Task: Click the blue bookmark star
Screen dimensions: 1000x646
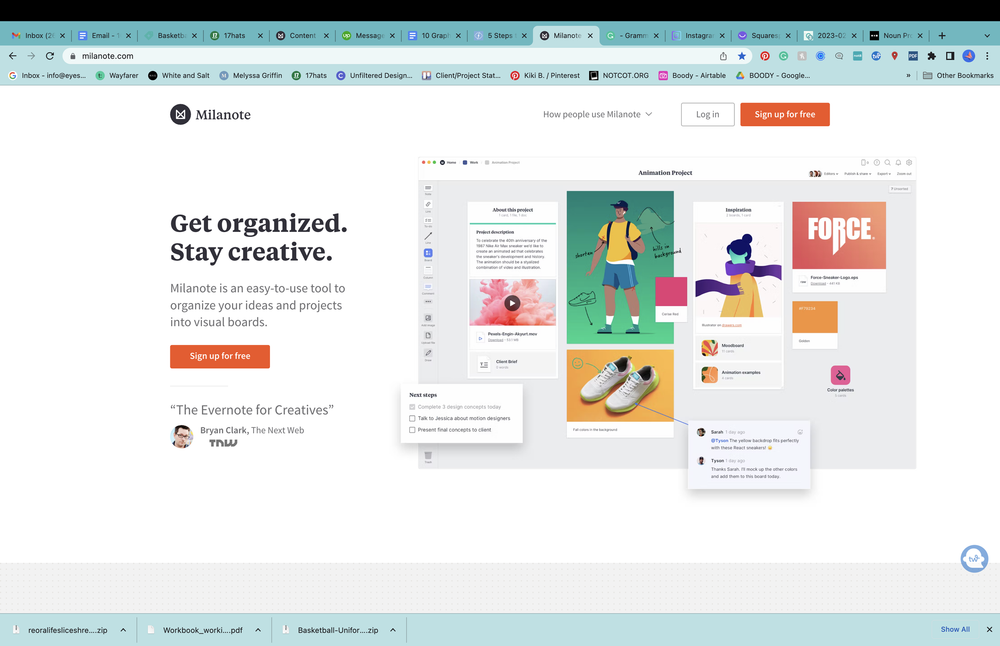Action: [742, 56]
